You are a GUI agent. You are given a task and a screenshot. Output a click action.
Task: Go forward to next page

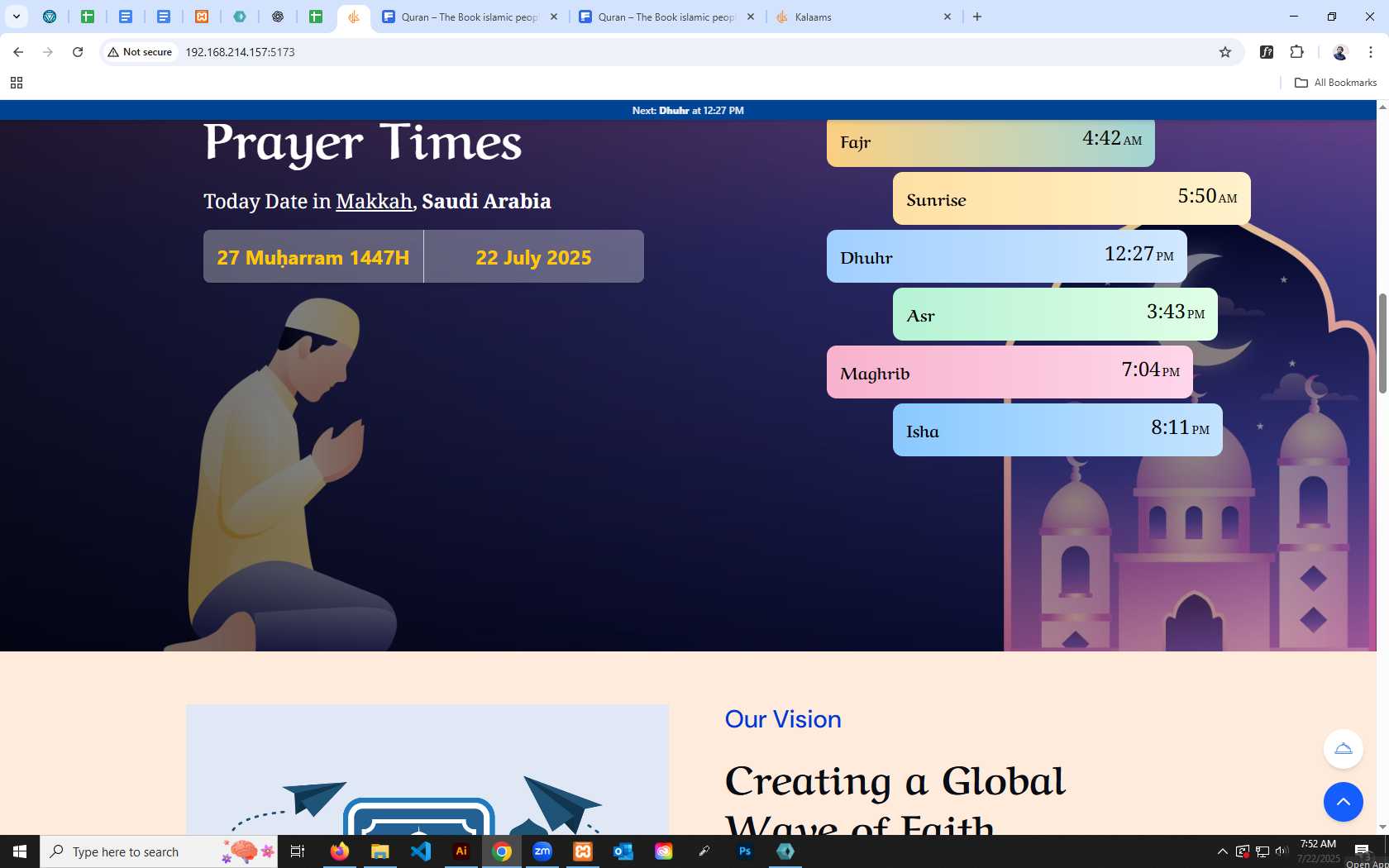(48, 52)
